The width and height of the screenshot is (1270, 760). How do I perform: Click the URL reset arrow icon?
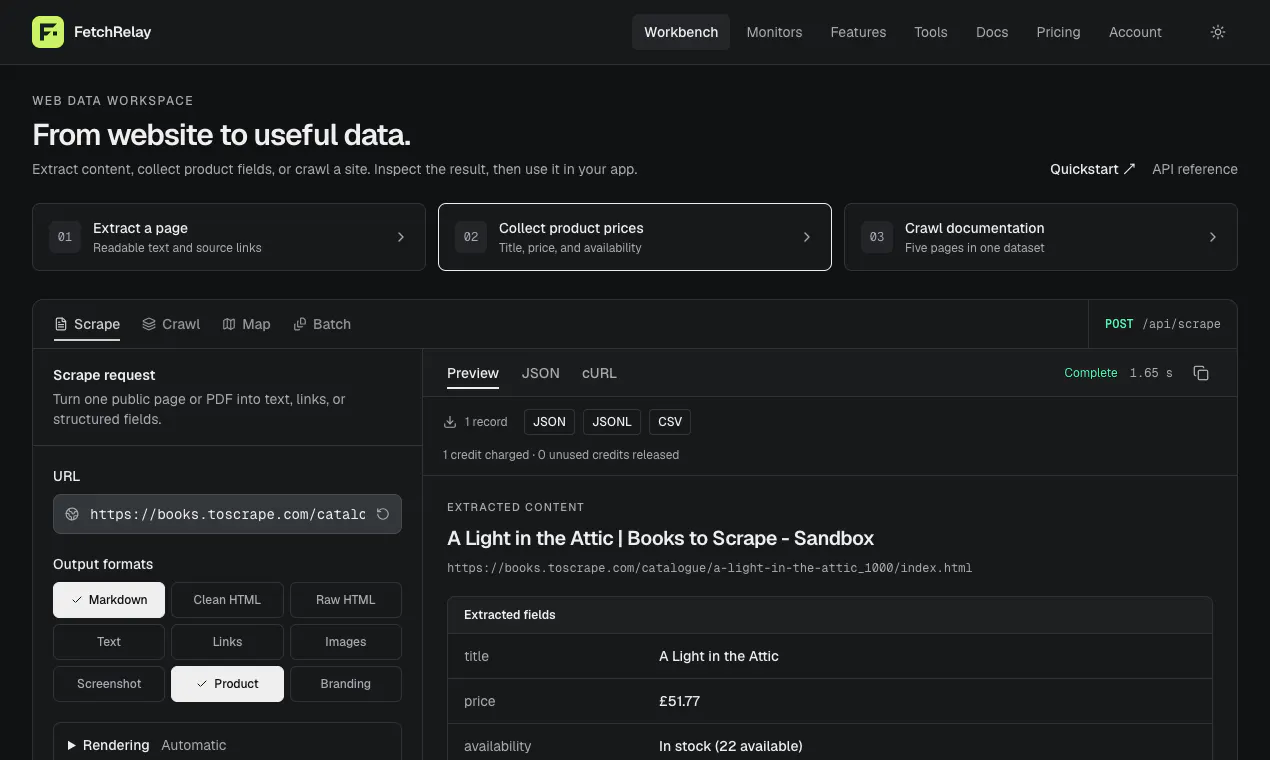click(382, 514)
